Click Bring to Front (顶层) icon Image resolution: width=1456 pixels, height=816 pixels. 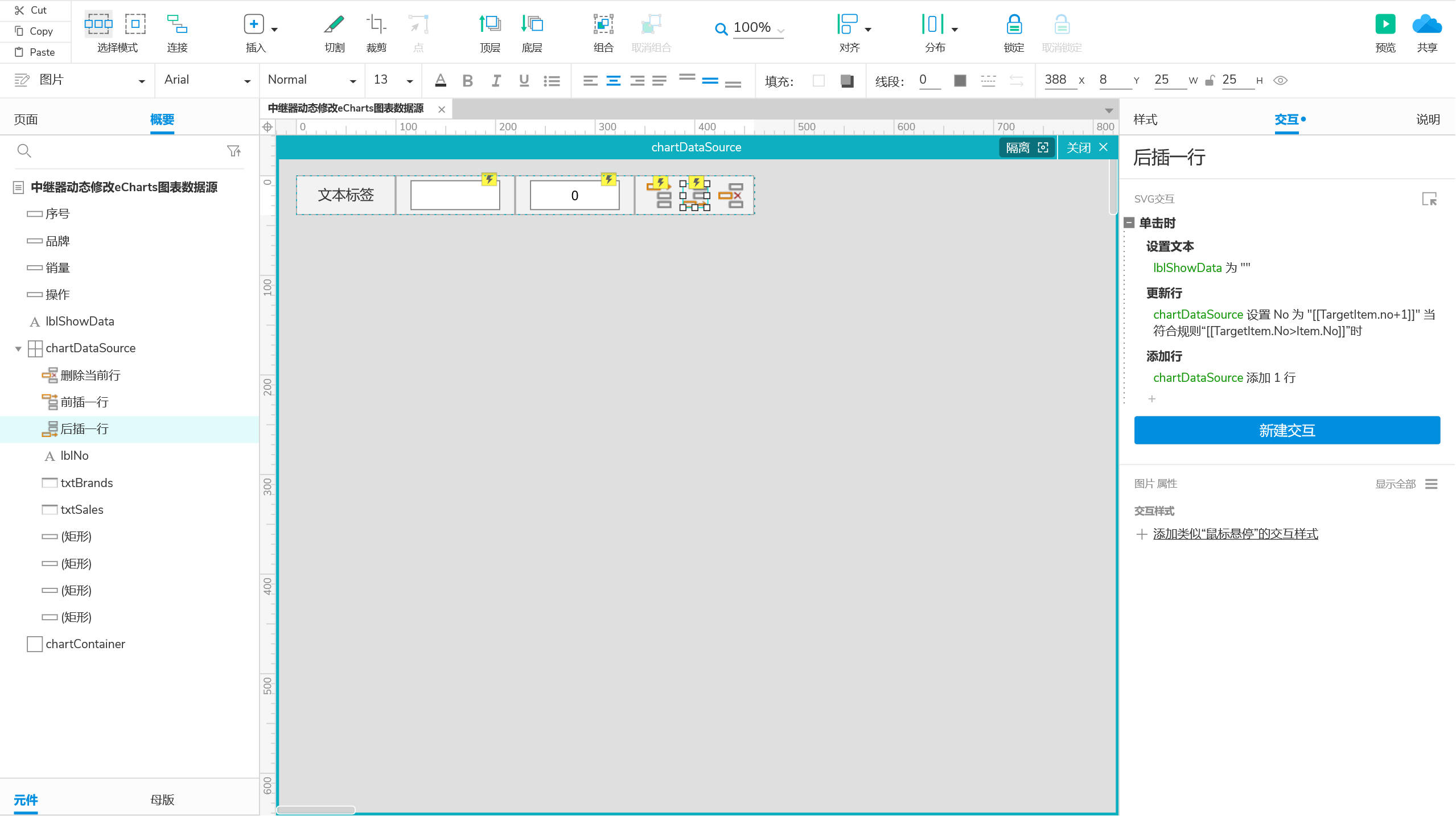coord(490,24)
